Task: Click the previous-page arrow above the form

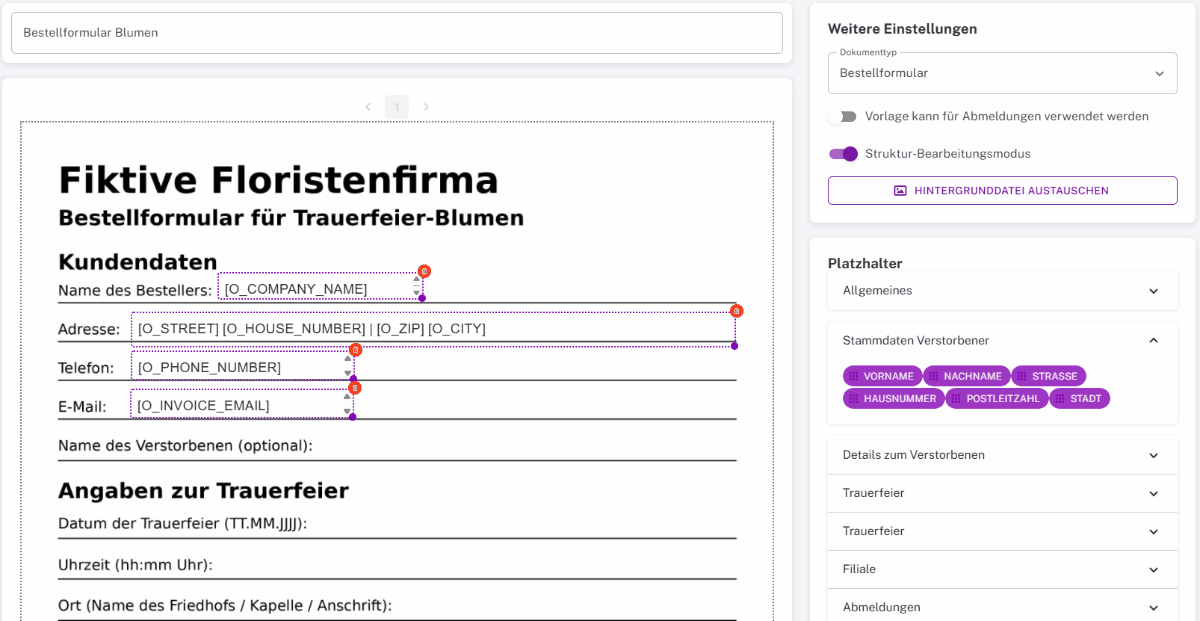Action: pos(369,106)
